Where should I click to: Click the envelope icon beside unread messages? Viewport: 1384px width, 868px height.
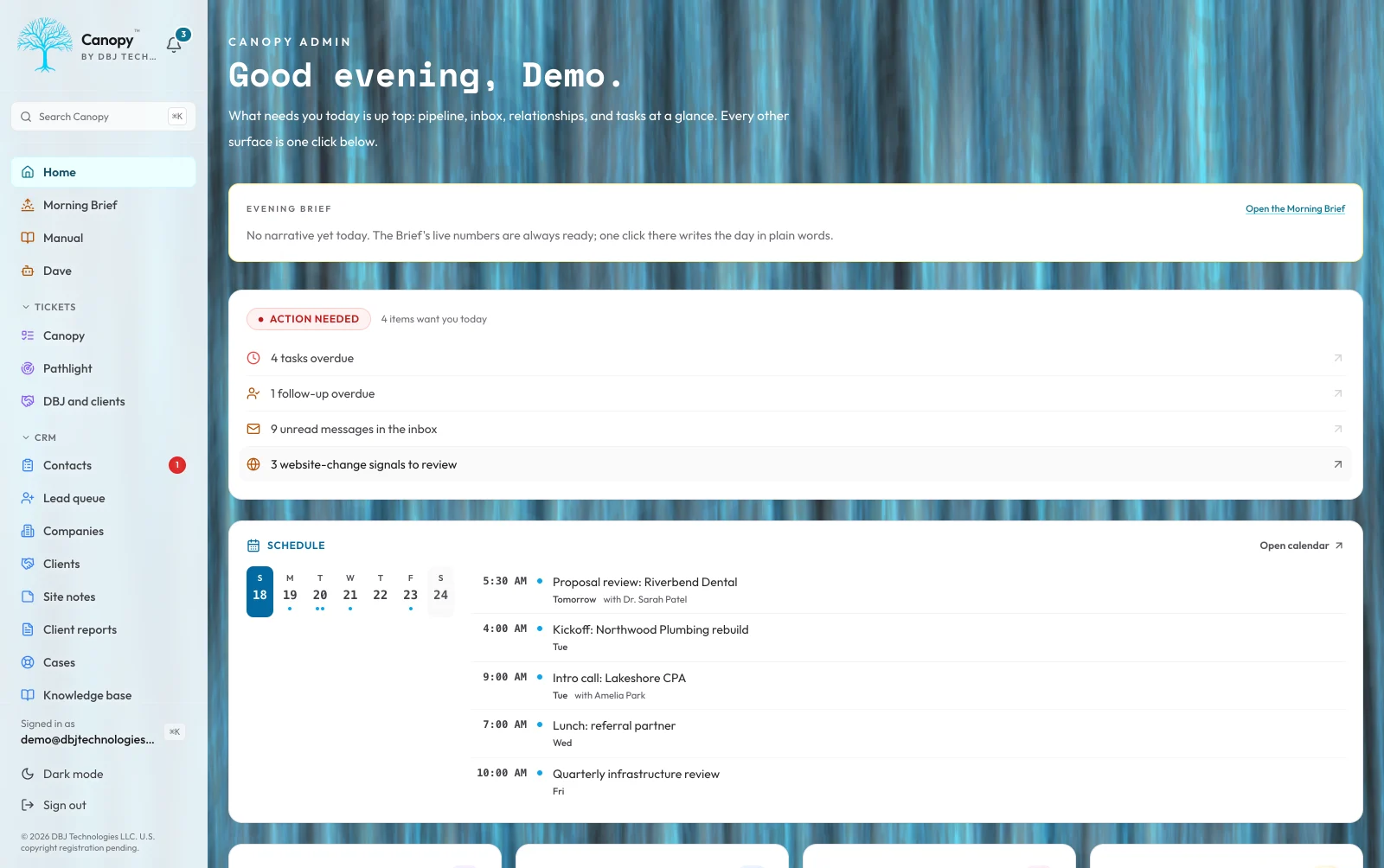pyautogui.click(x=253, y=429)
